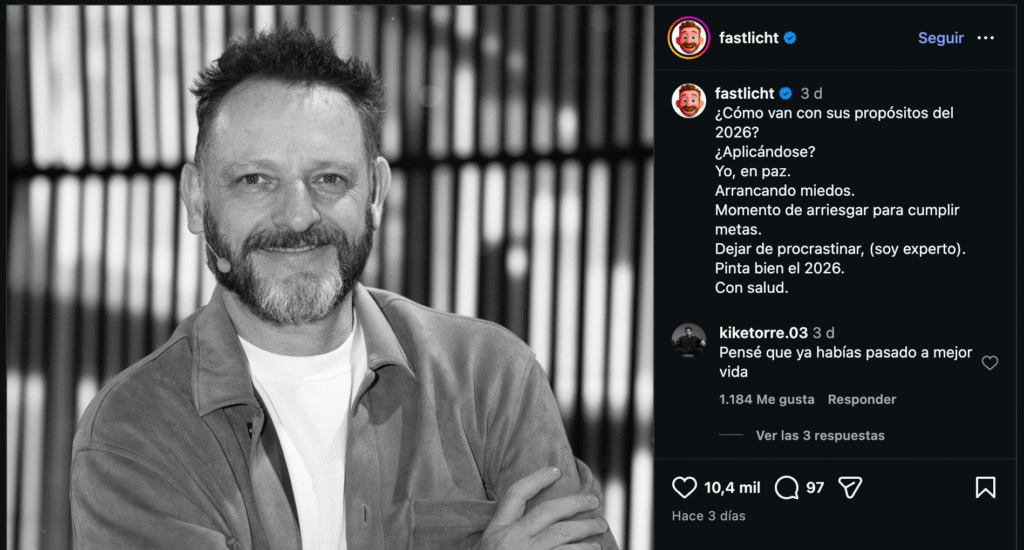Follow fastlicht with Seguir button
1024x550 pixels.
pyautogui.click(x=940, y=38)
